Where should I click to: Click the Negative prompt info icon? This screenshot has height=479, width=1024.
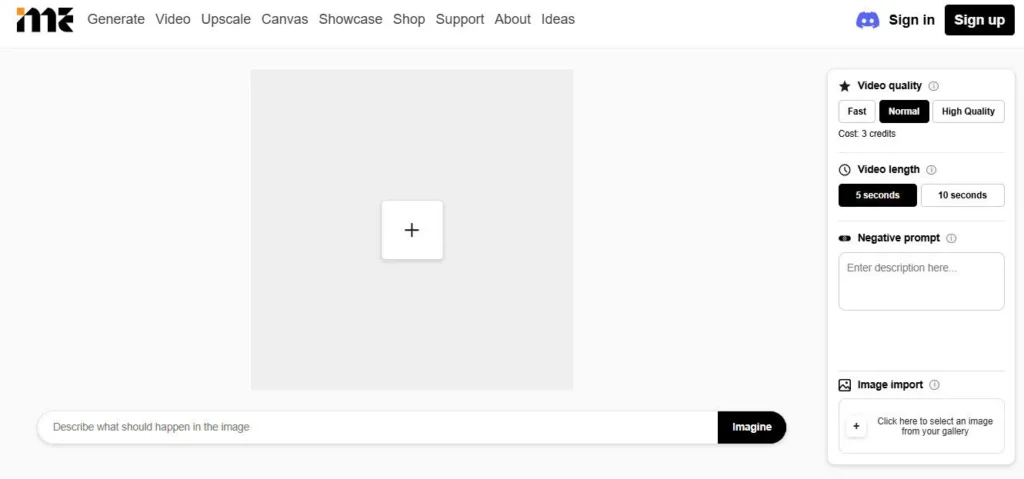951,239
